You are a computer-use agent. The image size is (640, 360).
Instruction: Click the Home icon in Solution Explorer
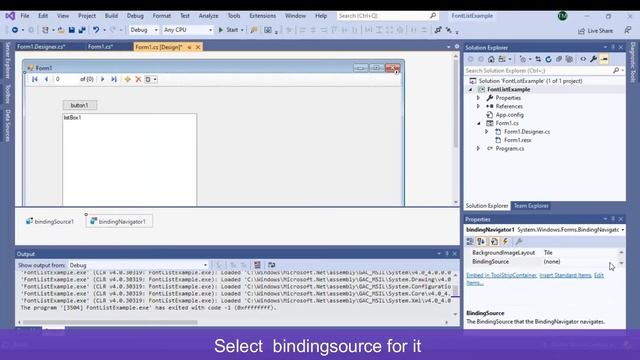coord(491,59)
